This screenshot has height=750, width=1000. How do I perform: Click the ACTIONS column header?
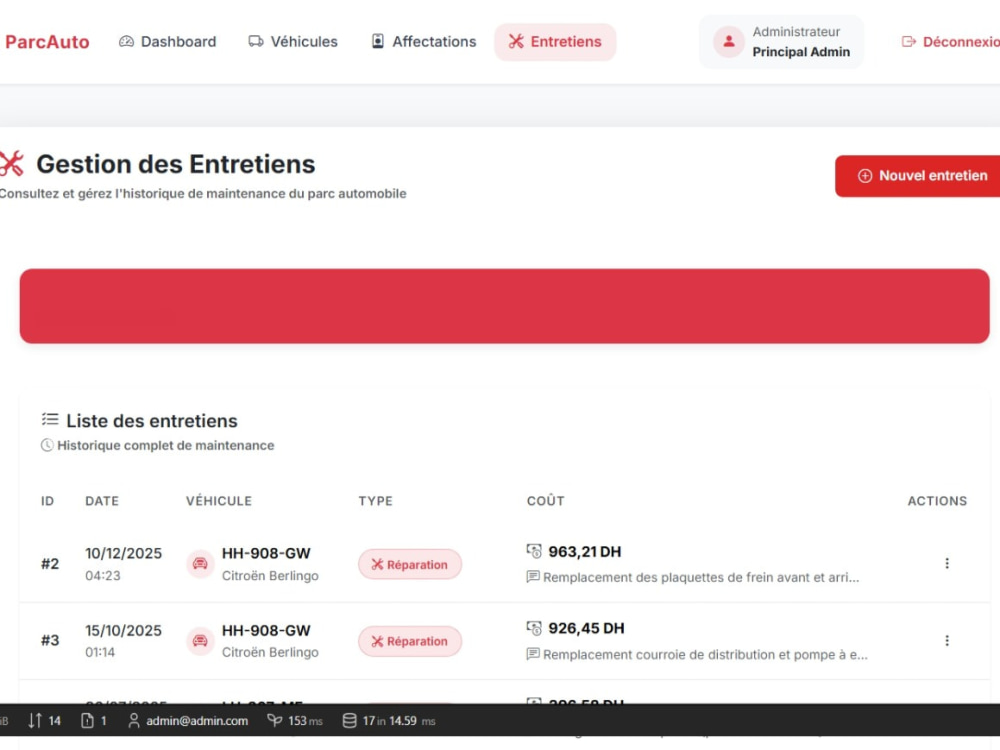(937, 501)
